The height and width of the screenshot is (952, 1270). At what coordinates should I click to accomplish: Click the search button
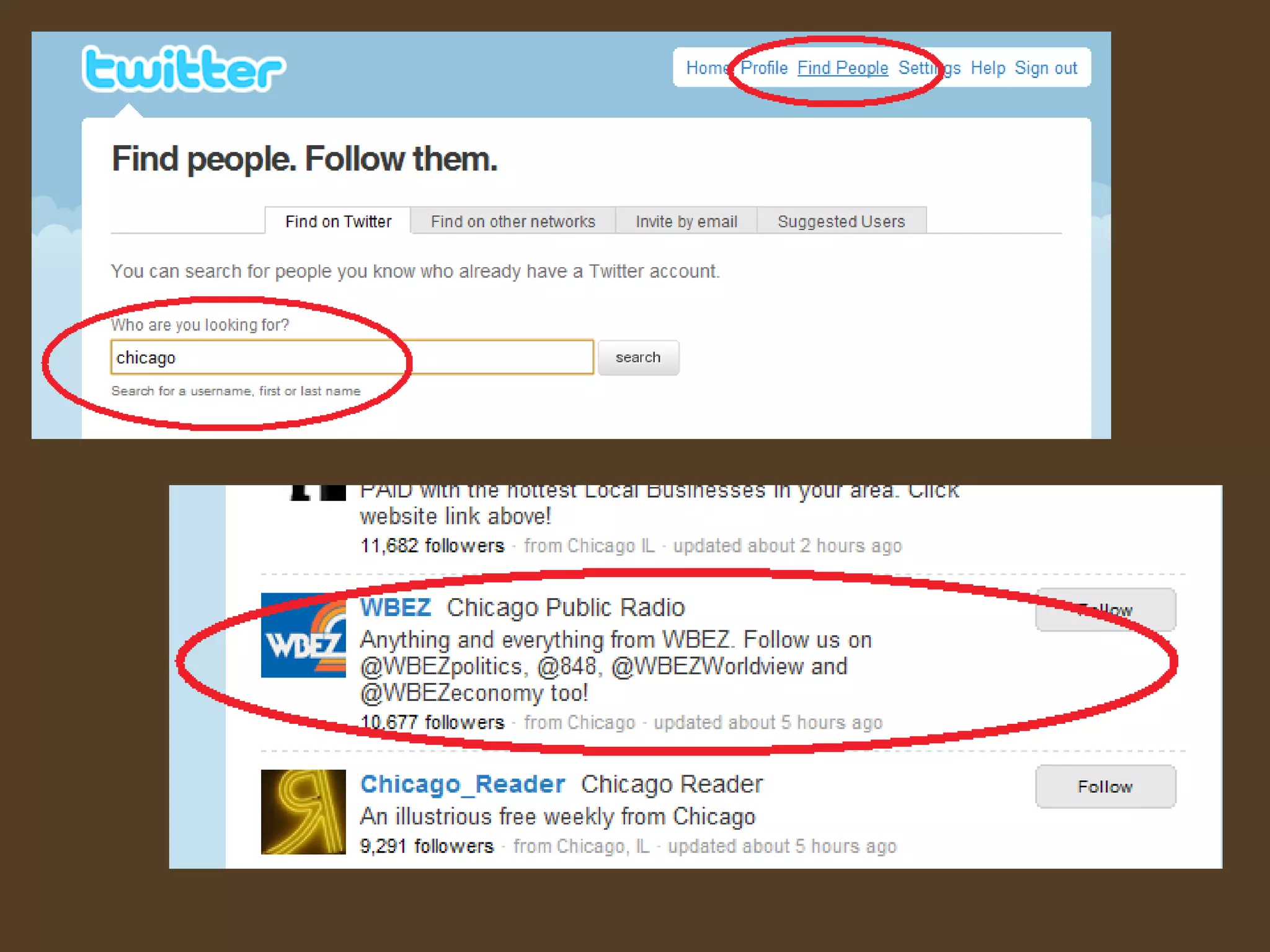pos(638,357)
